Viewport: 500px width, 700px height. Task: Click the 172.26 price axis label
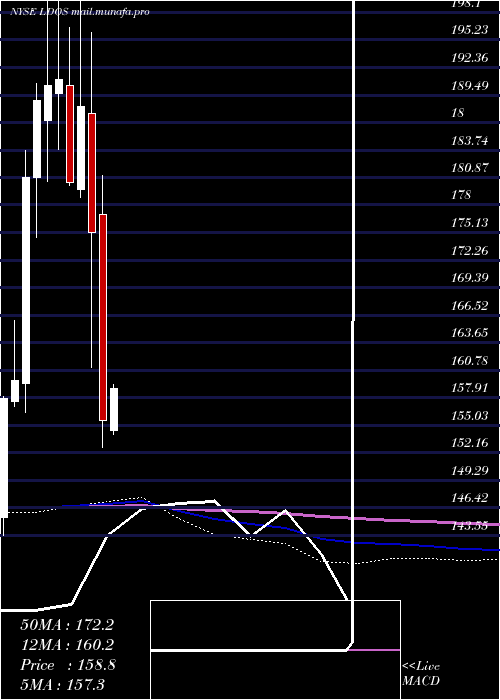pos(469,250)
